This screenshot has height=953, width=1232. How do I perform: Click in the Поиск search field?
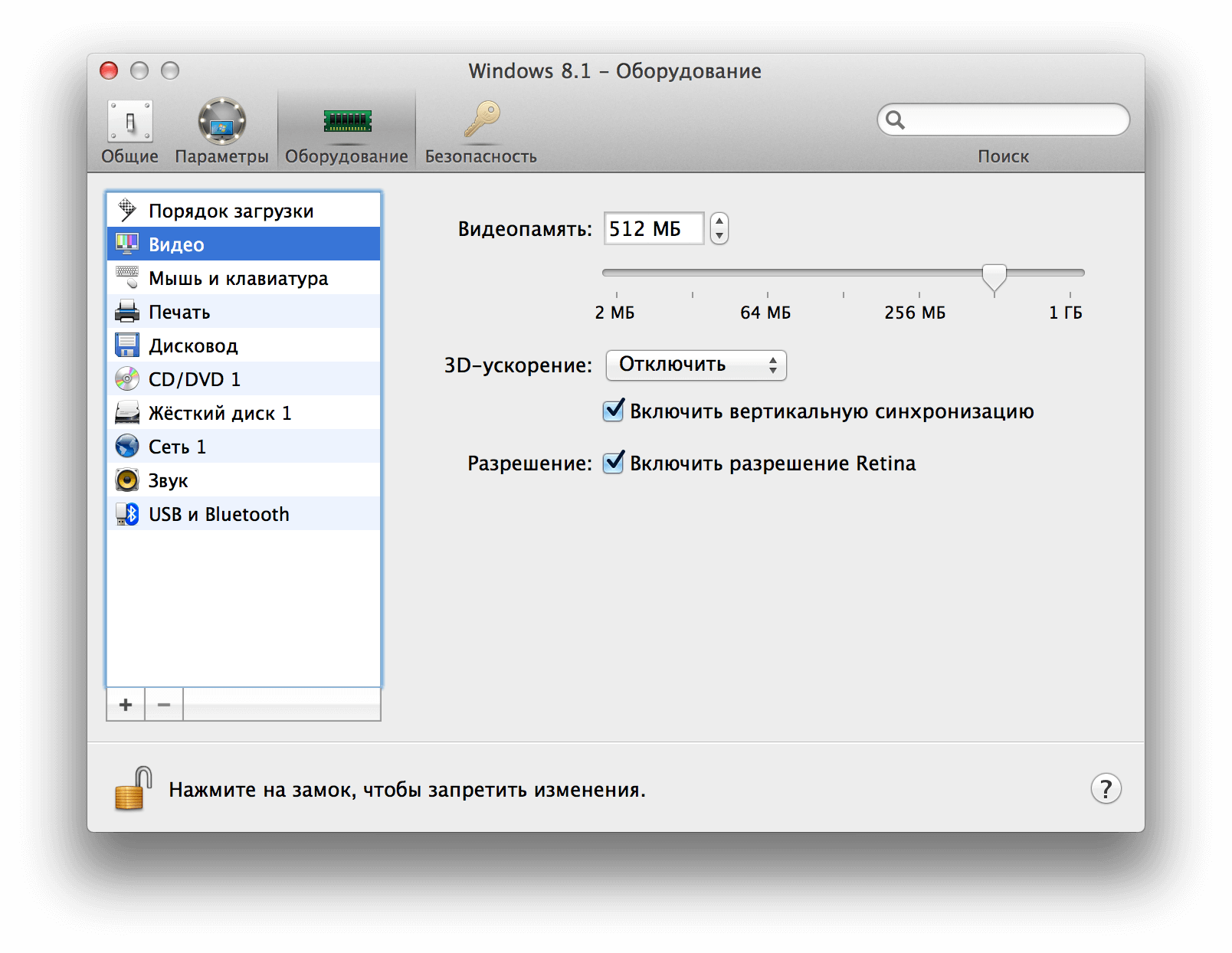pyautogui.click(x=1003, y=120)
